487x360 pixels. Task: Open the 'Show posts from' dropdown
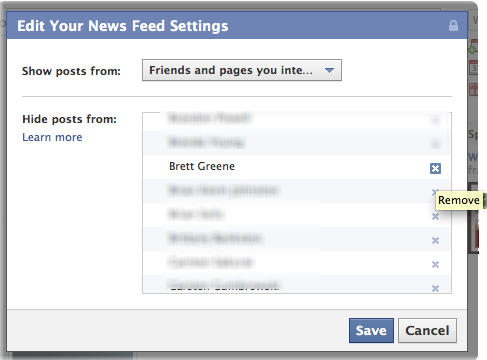click(242, 70)
